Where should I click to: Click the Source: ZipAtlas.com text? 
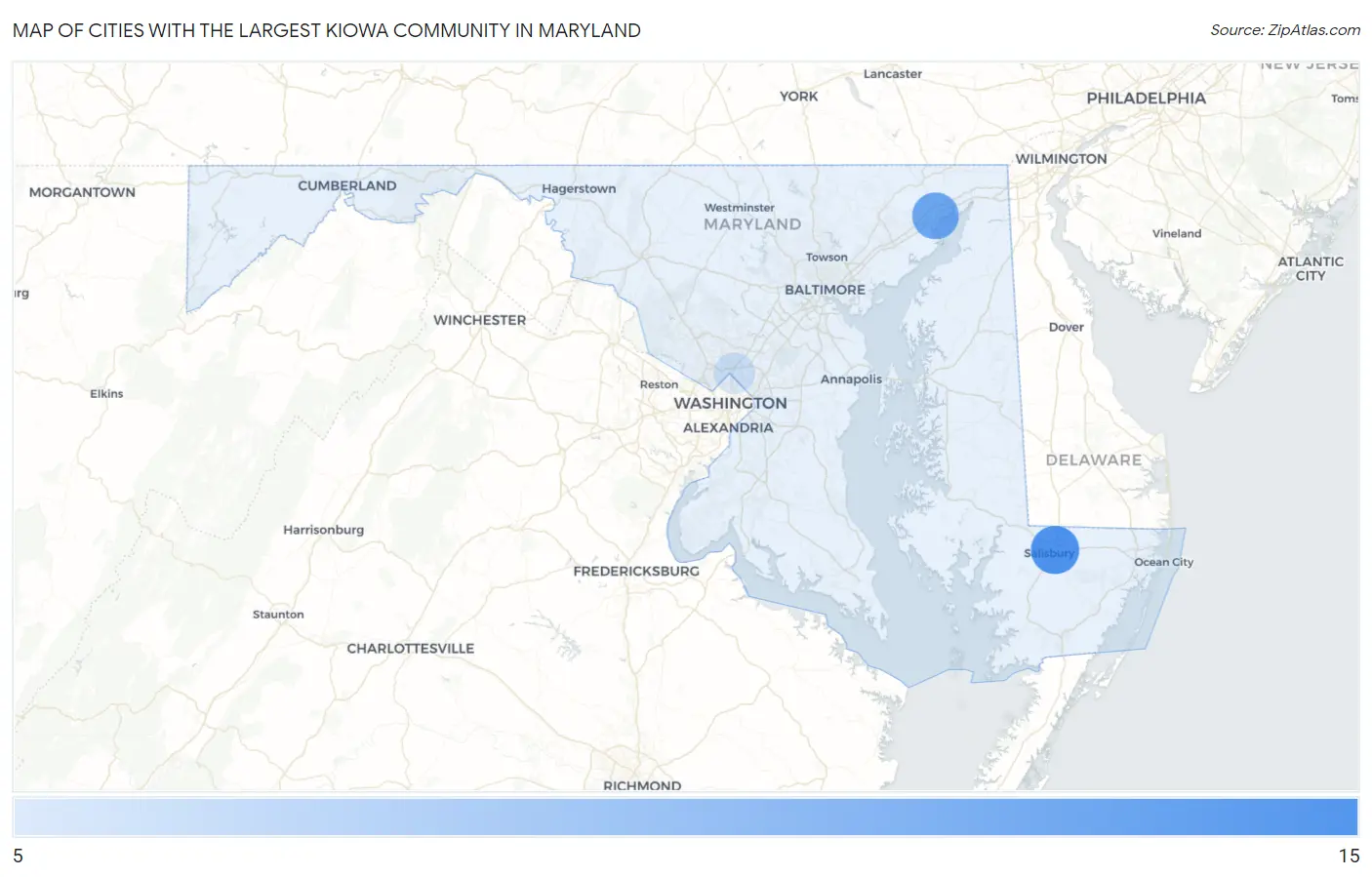tap(1285, 30)
